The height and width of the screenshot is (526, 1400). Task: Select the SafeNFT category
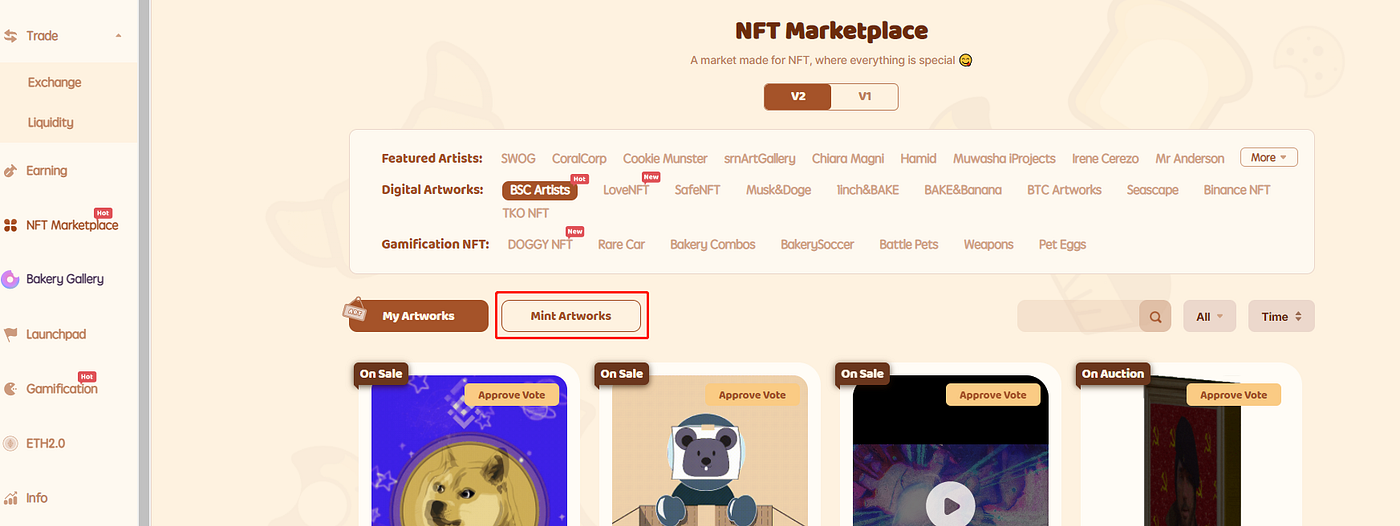697,190
